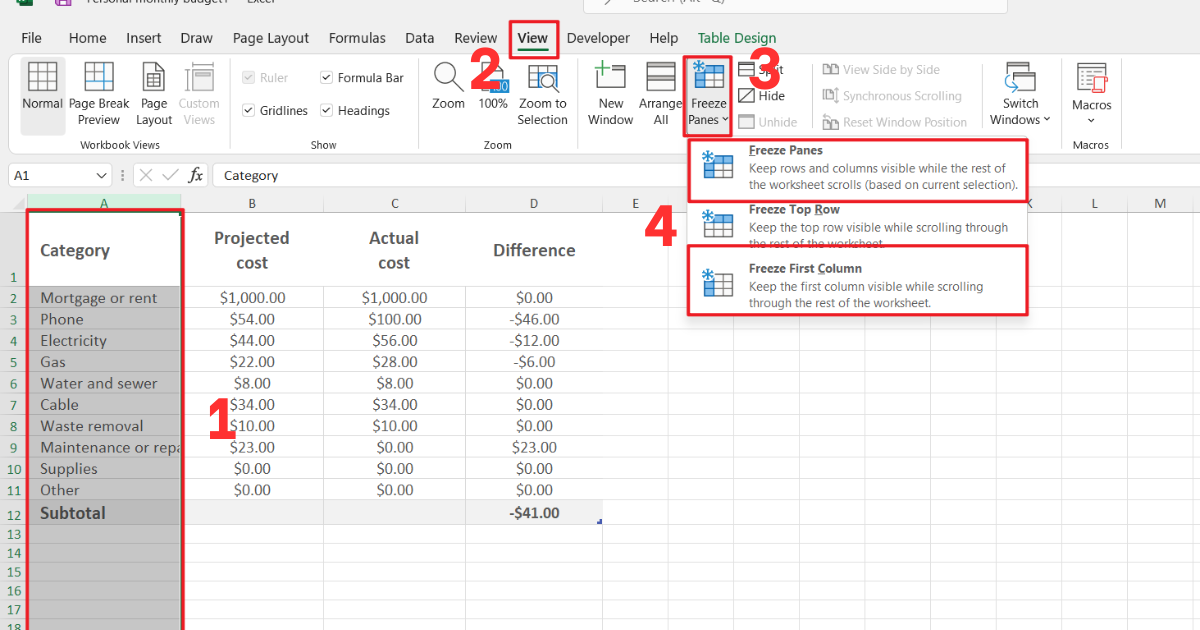Image resolution: width=1200 pixels, height=630 pixels.
Task: Open the Review tab
Action: pyautogui.click(x=476, y=38)
